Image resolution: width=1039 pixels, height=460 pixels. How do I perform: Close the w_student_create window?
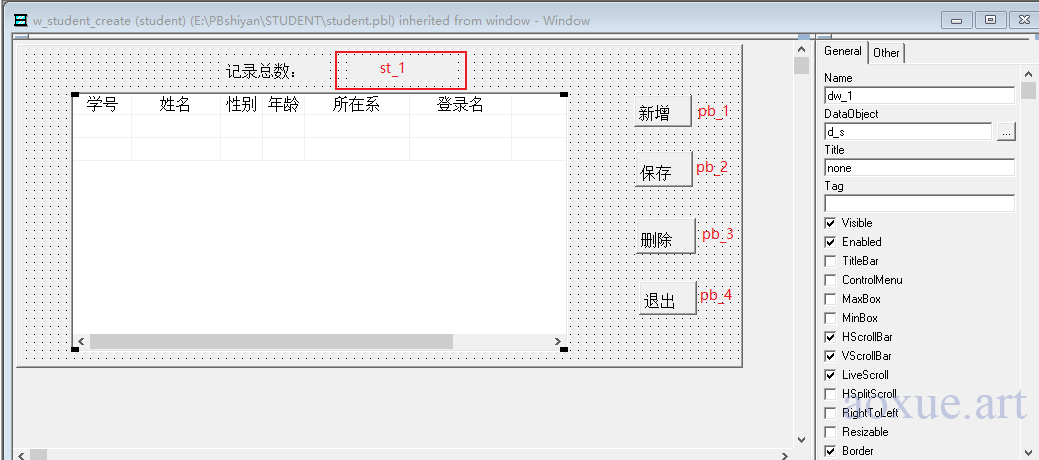click(x=1024, y=21)
